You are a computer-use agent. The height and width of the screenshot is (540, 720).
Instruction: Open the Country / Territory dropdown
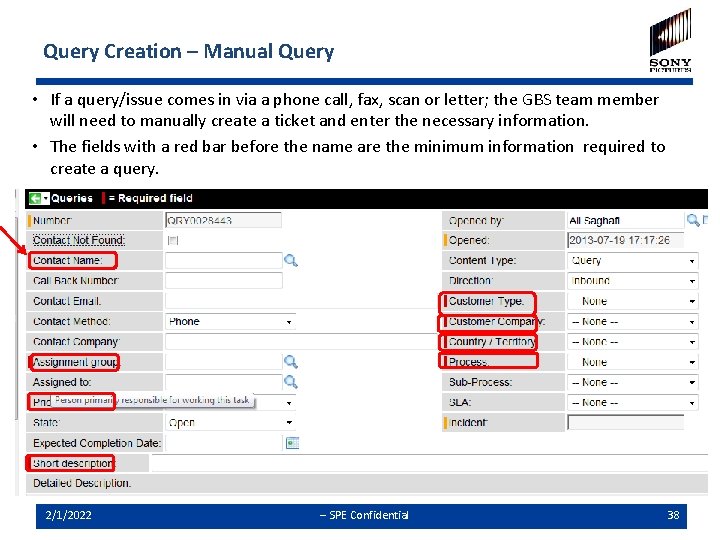click(x=633, y=342)
